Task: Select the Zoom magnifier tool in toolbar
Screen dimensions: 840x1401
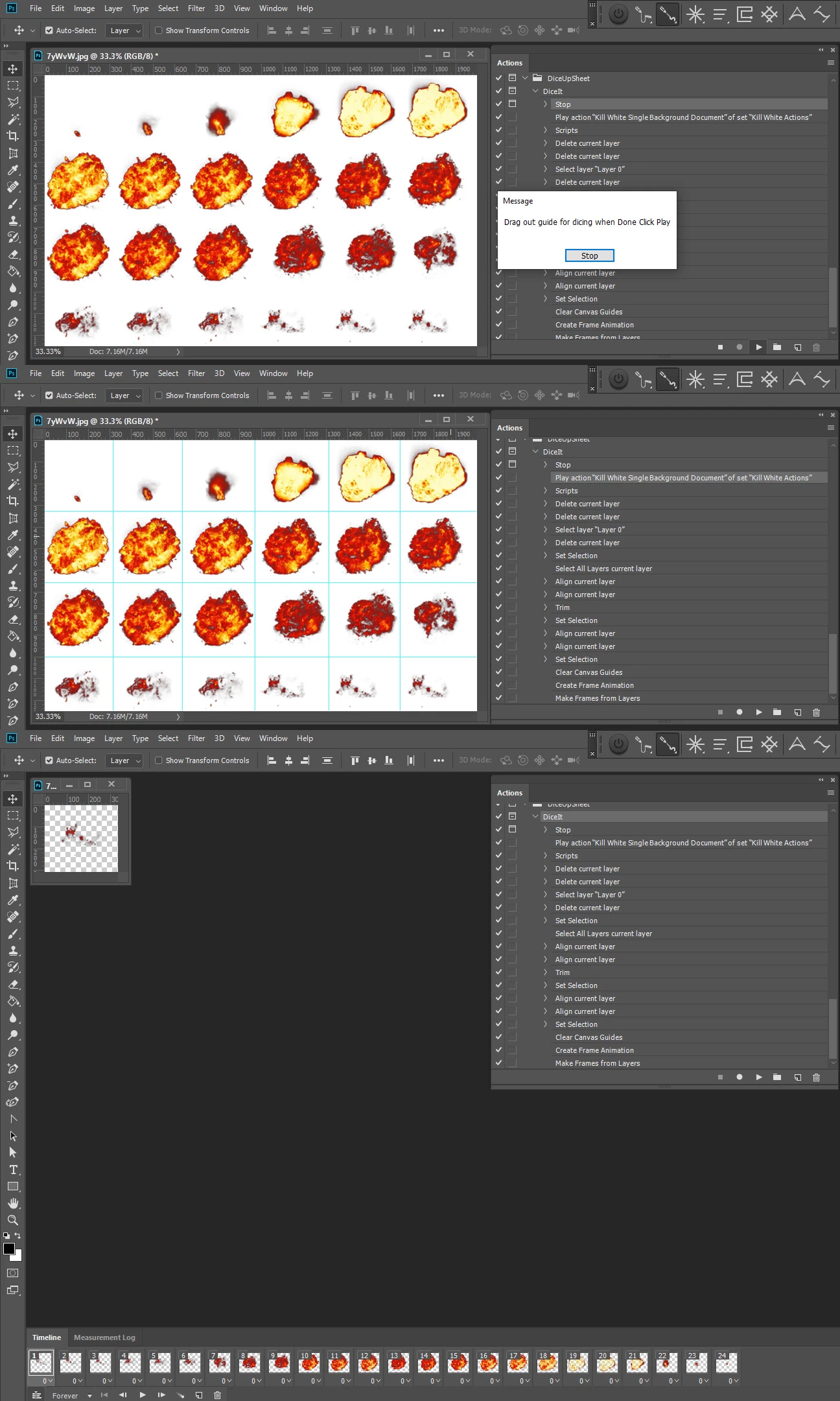Action: click(x=13, y=1220)
